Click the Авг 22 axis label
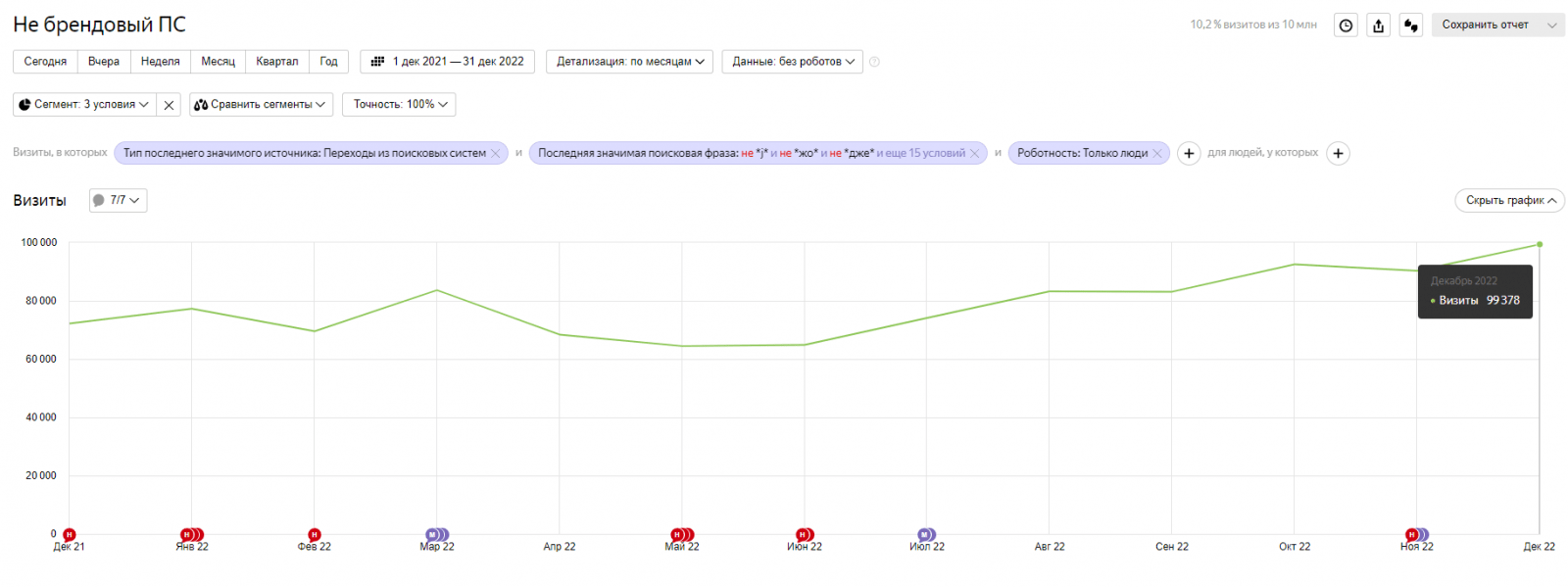The image size is (1568, 587). pyautogui.click(x=1050, y=547)
